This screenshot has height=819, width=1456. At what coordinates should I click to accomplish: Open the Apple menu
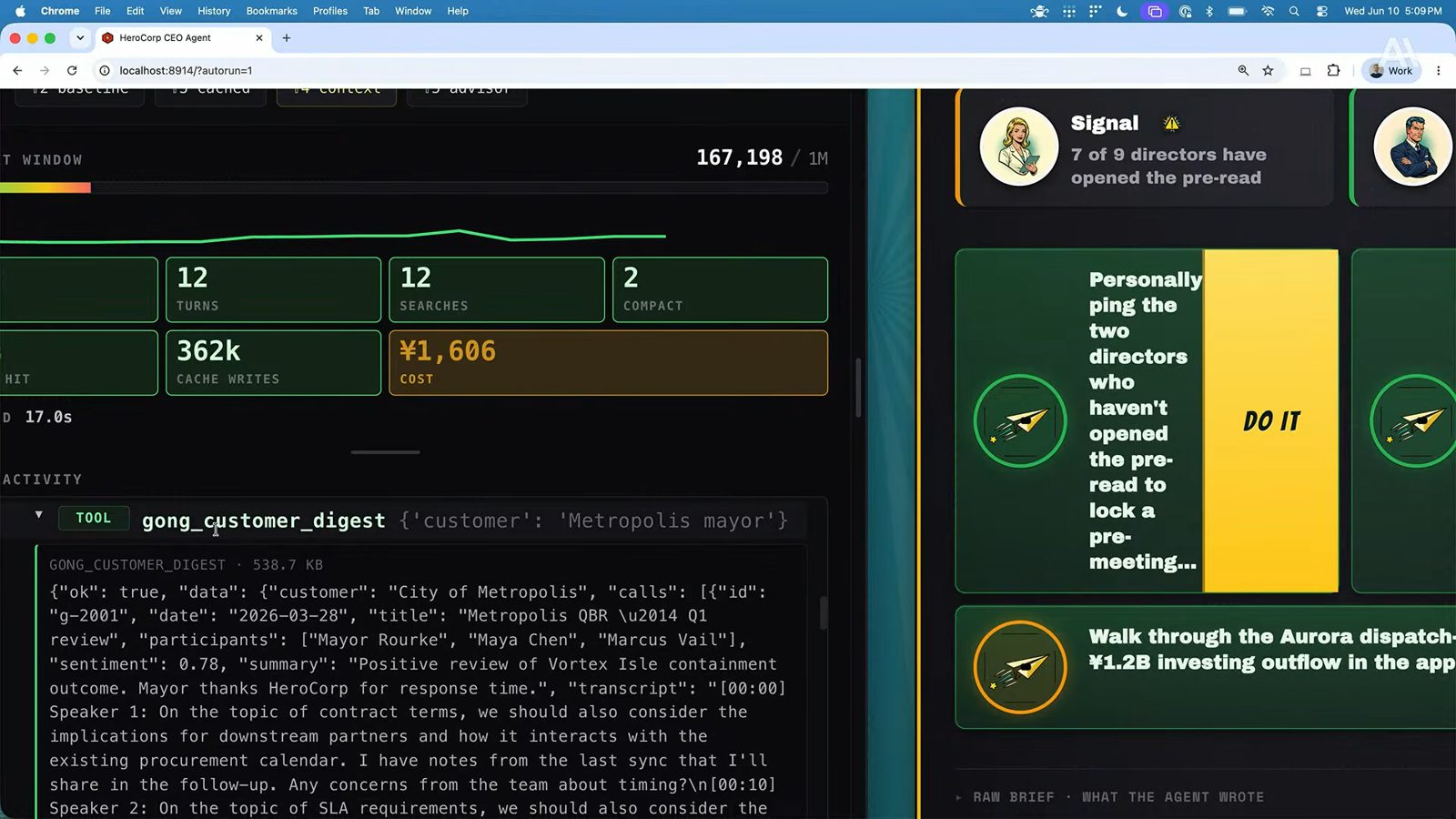coord(20,11)
